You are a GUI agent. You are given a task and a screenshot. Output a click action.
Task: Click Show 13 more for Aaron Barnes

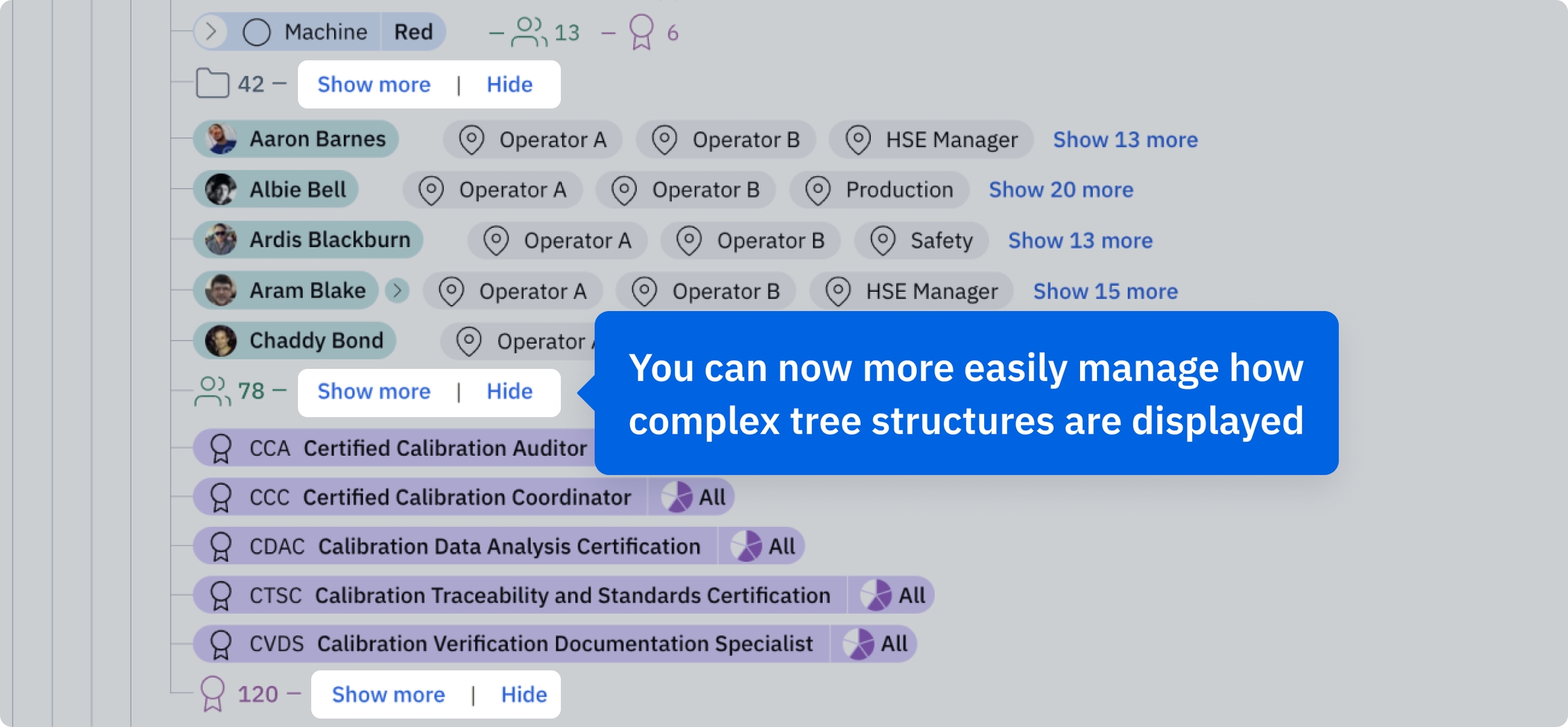point(1125,140)
